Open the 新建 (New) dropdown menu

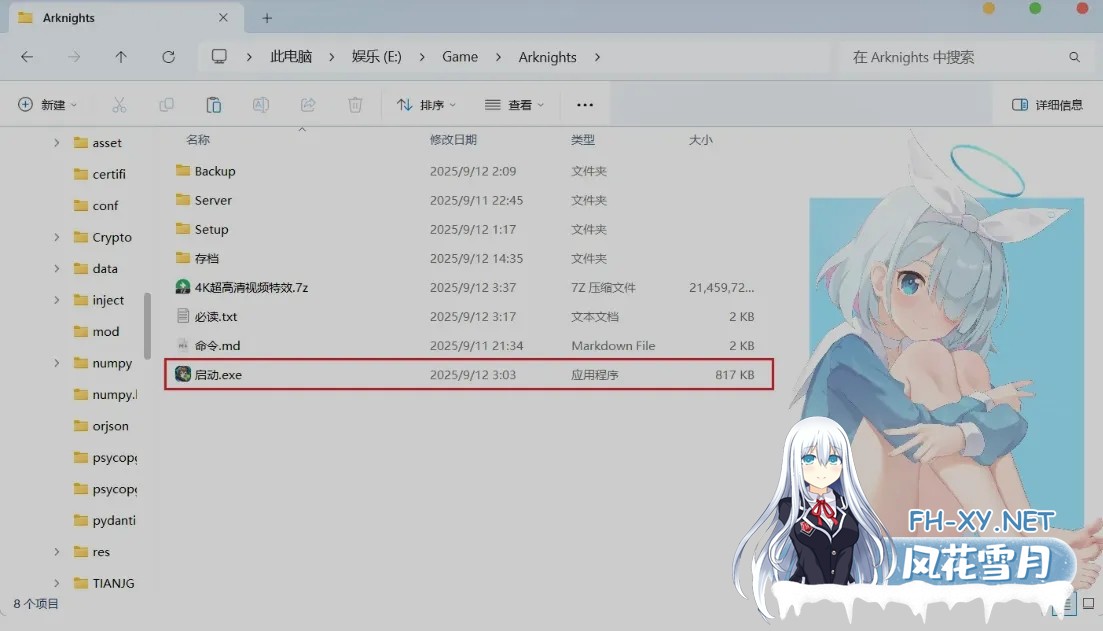click(x=46, y=104)
